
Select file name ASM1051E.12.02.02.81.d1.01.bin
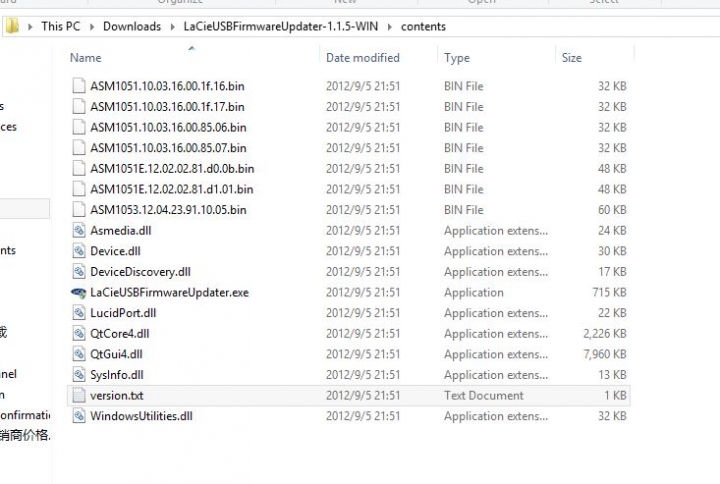tap(172, 189)
